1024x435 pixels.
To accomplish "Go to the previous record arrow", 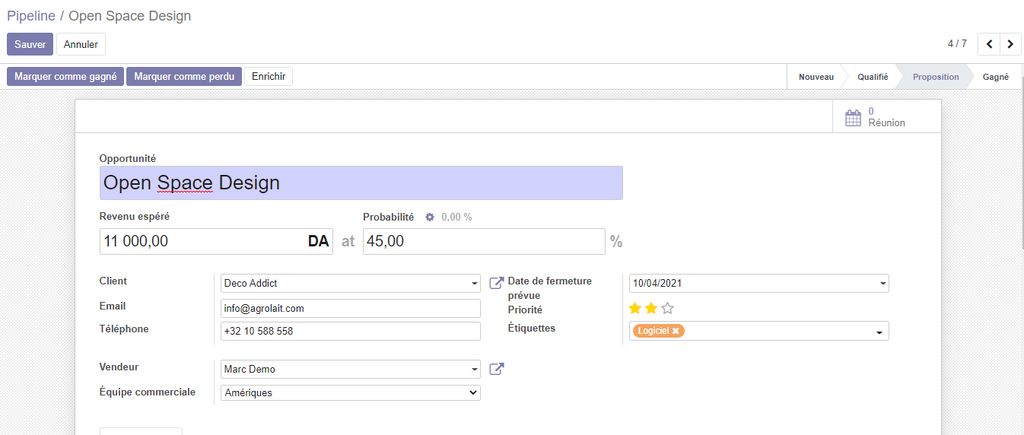I will pos(989,44).
